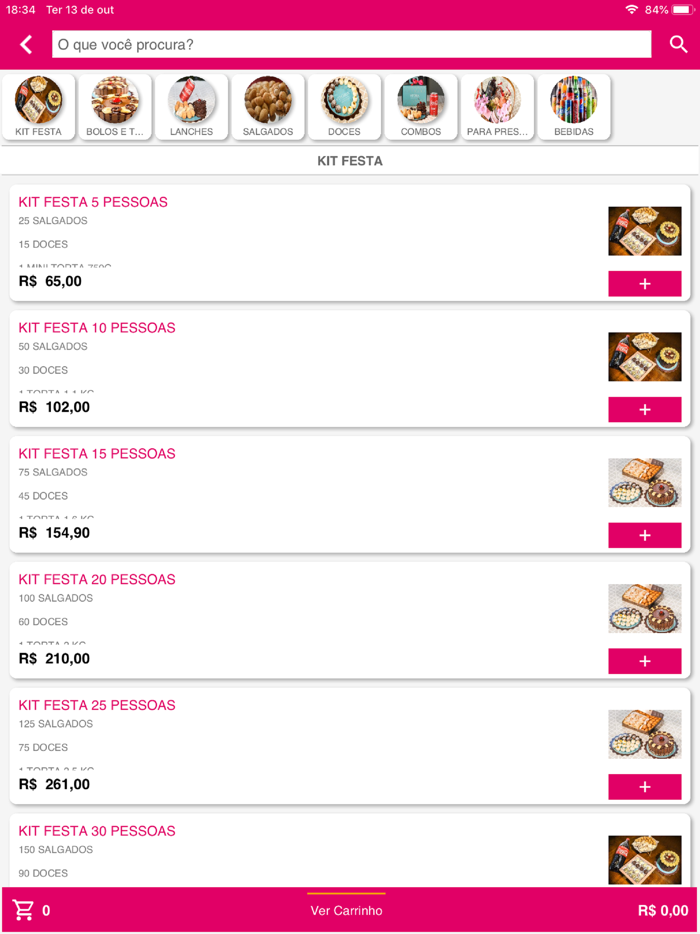Switch to Bolos e Tortas category
The height and width of the screenshot is (934, 700).
coord(115,107)
